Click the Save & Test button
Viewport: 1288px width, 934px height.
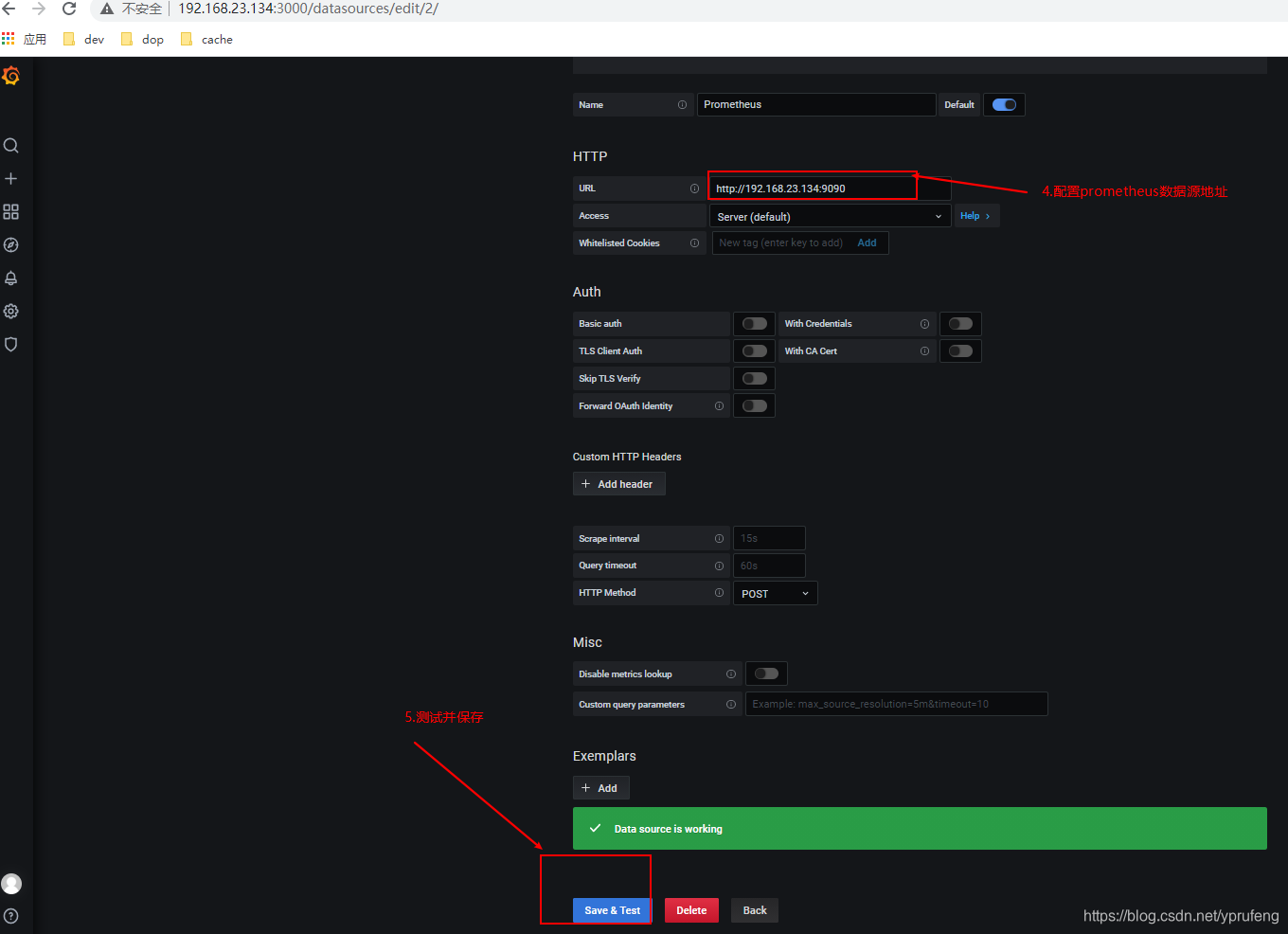coord(612,910)
